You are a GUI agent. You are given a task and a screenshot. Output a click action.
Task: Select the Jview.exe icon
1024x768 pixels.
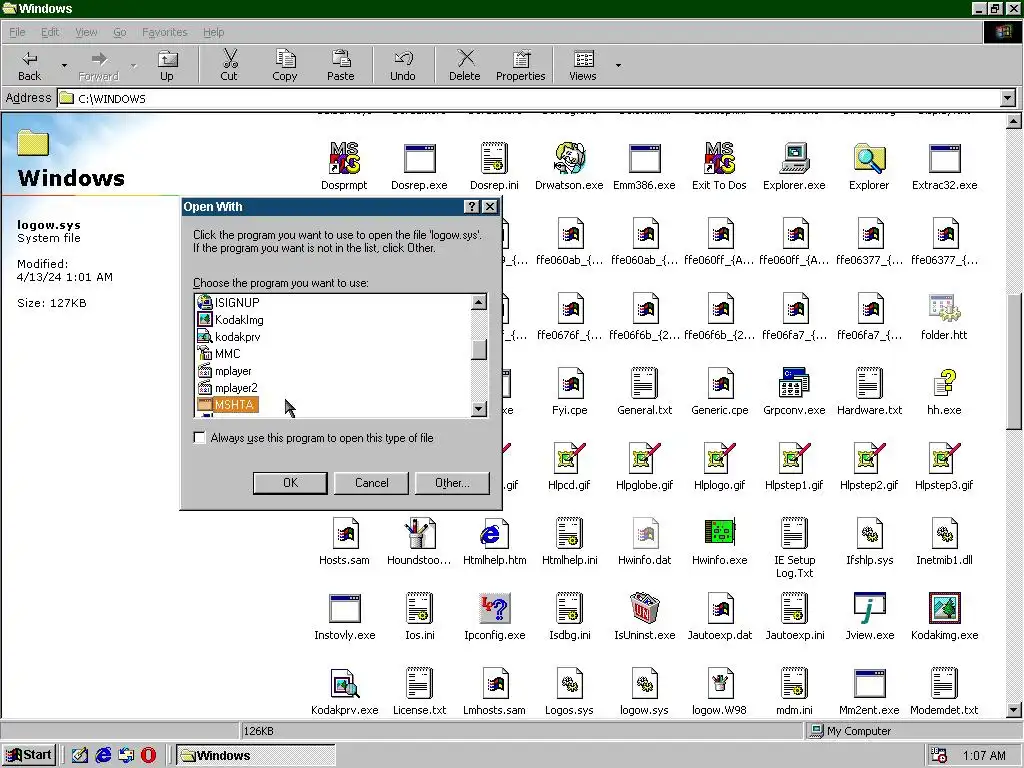point(869,608)
